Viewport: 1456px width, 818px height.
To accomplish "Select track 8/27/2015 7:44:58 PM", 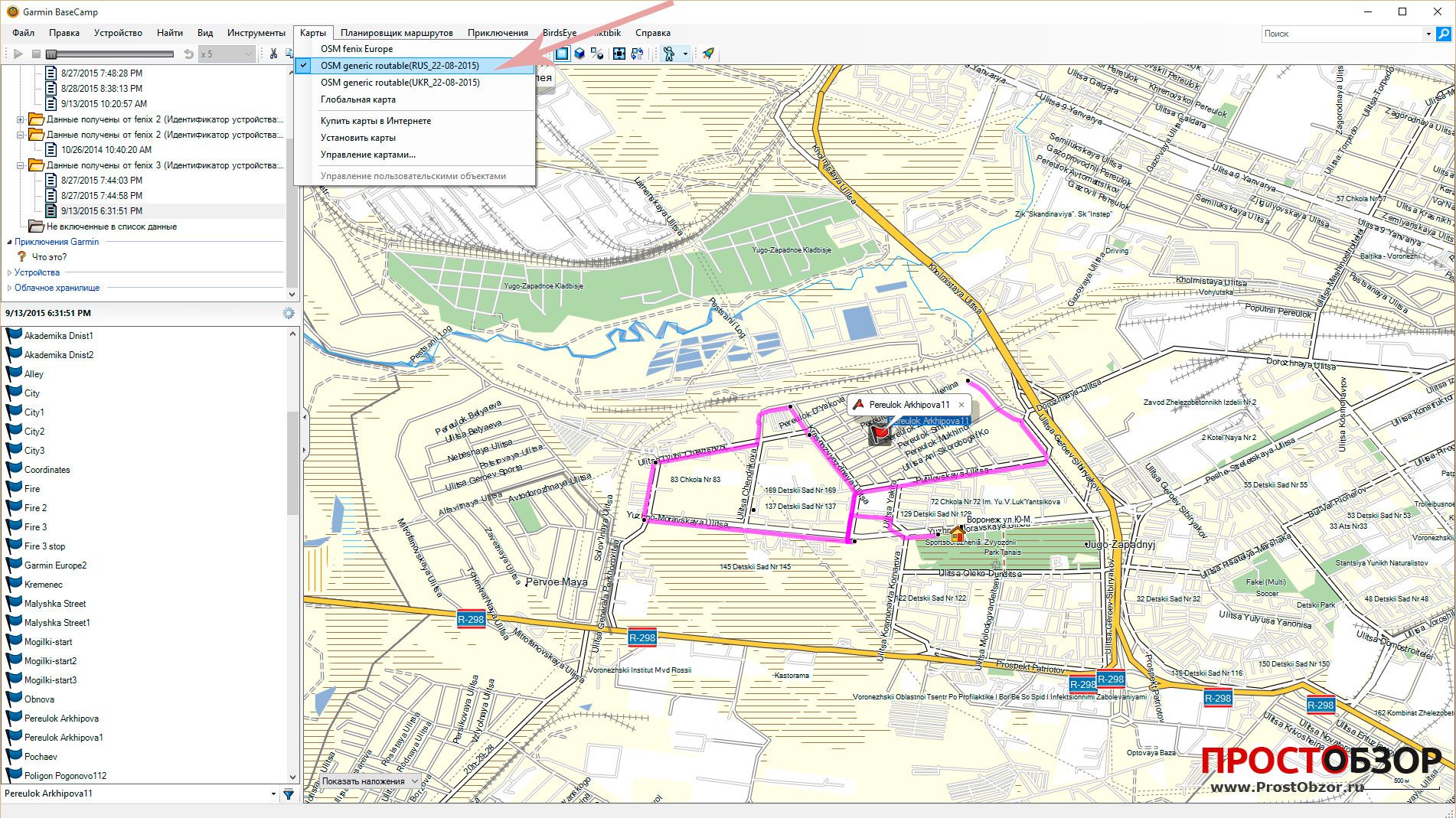I will point(102,196).
